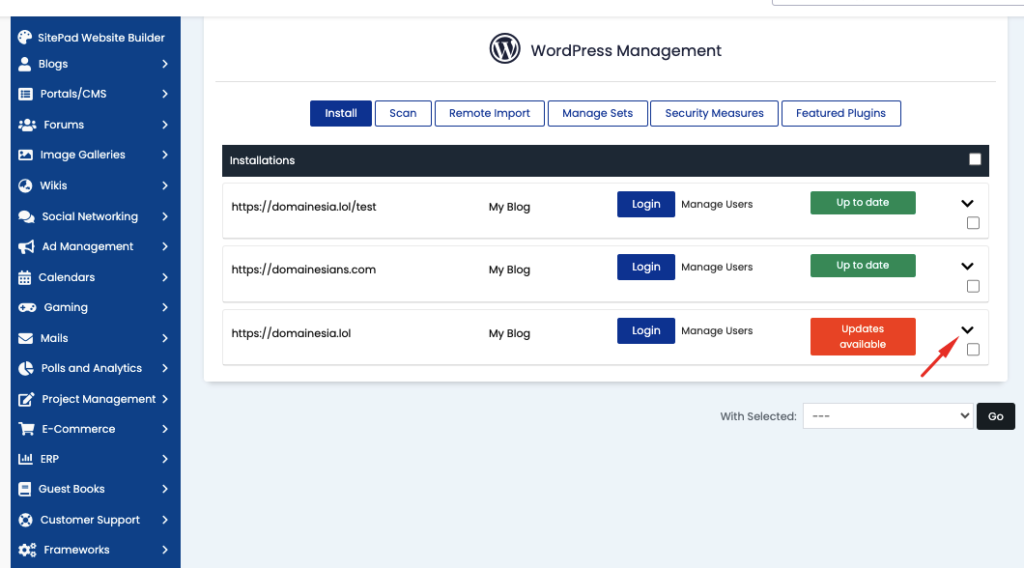The height and width of the screenshot is (568, 1024).
Task: Expand the E-Commerce category chevron
Action: pyautogui.click(x=165, y=429)
